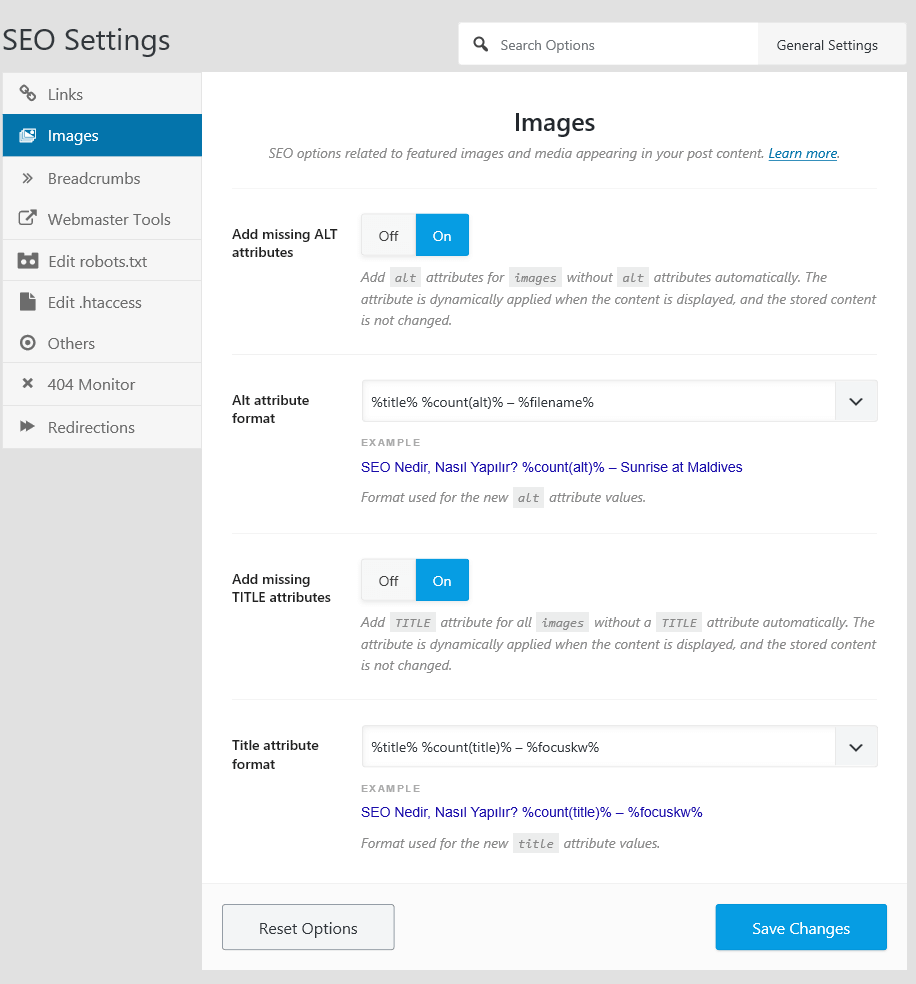Screen dimensions: 916x984
Task: Click the Reset Options button
Action: click(308, 928)
